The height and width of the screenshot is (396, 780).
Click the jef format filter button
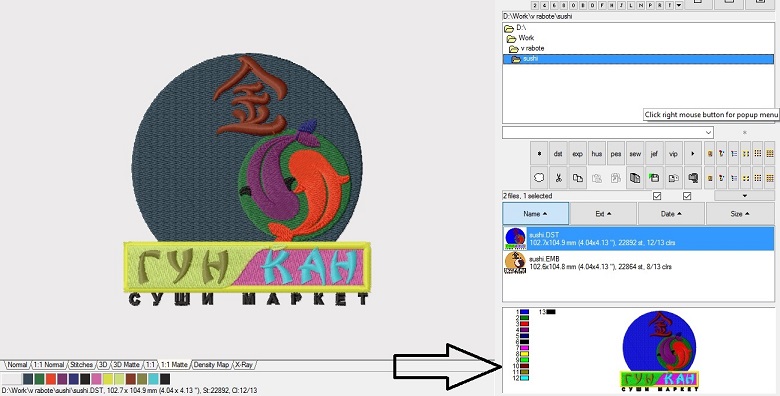[x=654, y=154]
